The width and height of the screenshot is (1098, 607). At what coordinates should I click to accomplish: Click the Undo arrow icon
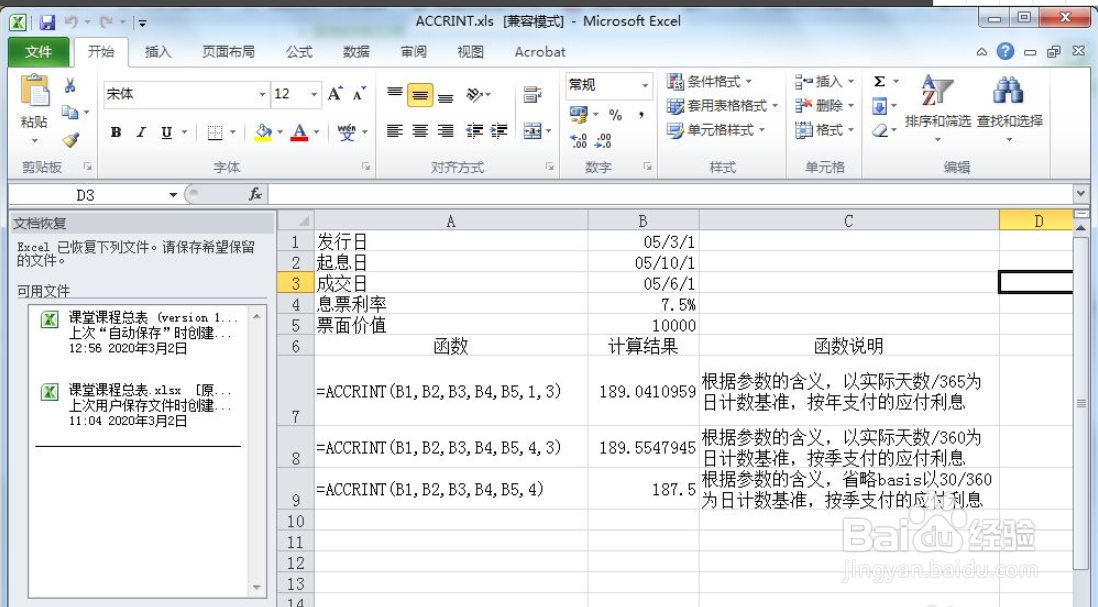(71, 22)
